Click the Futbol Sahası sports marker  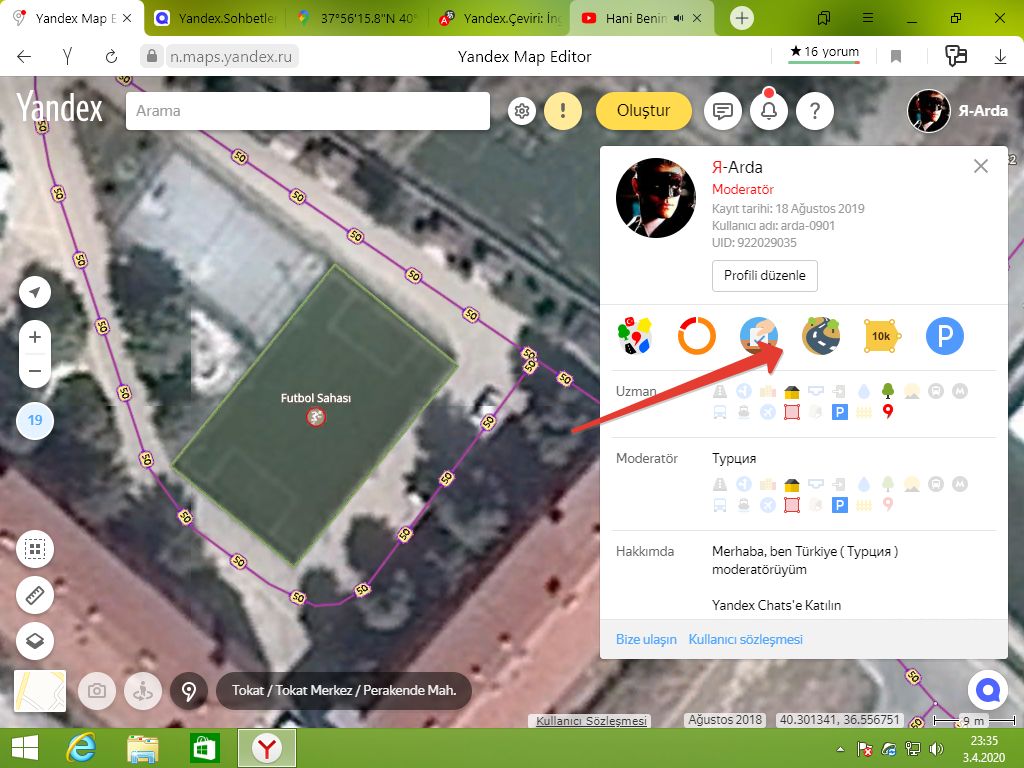(316, 417)
